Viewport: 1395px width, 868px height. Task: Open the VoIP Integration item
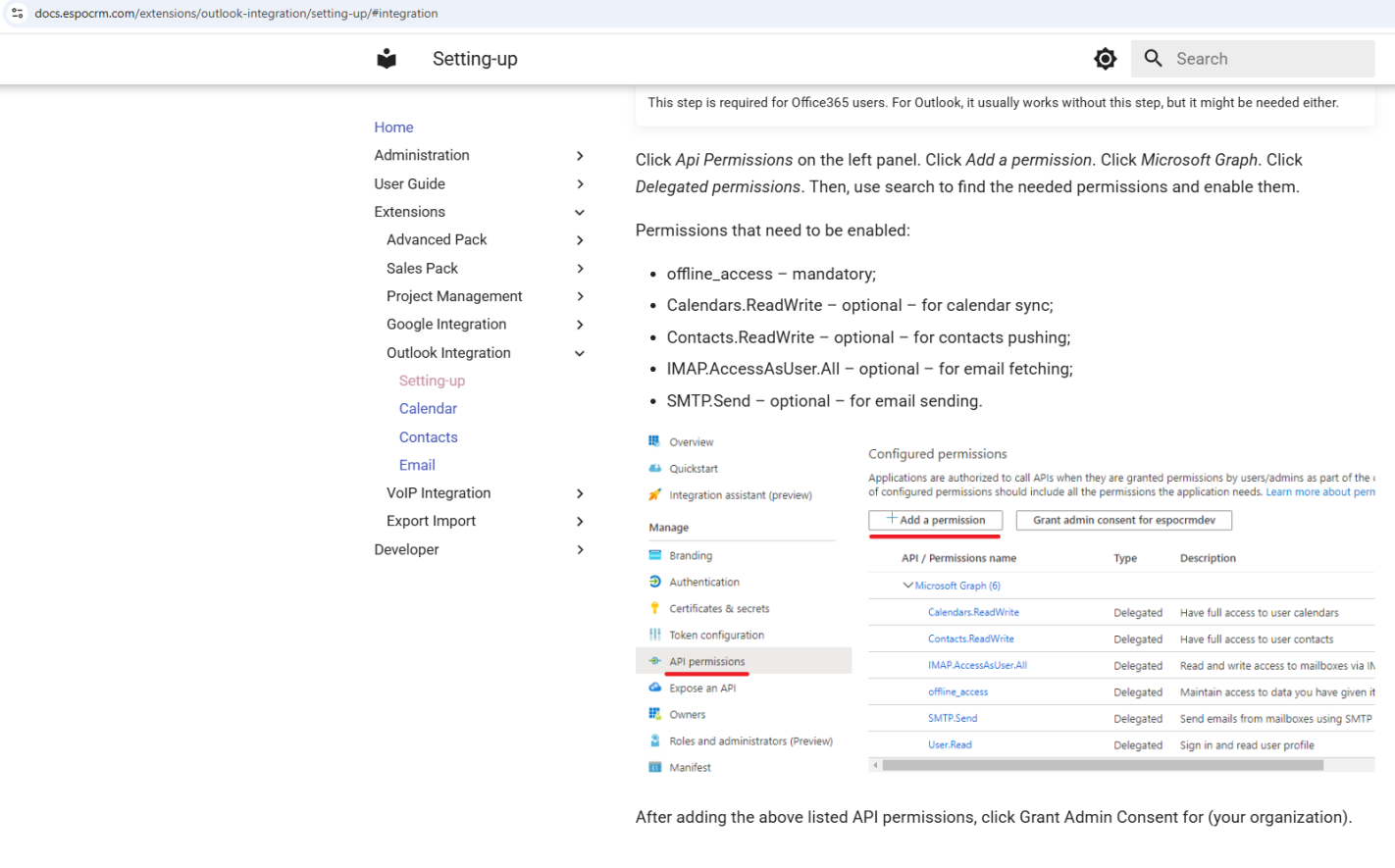tap(439, 492)
